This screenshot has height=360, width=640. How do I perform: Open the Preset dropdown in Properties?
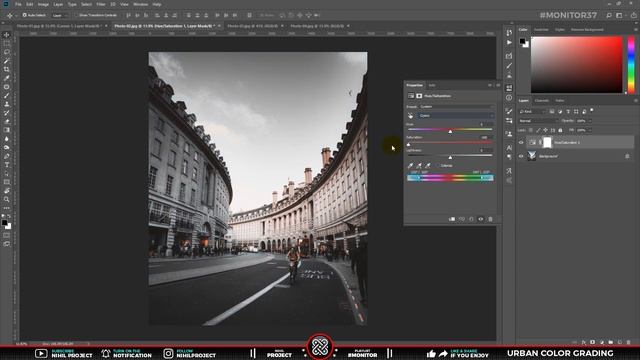[456, 107]
